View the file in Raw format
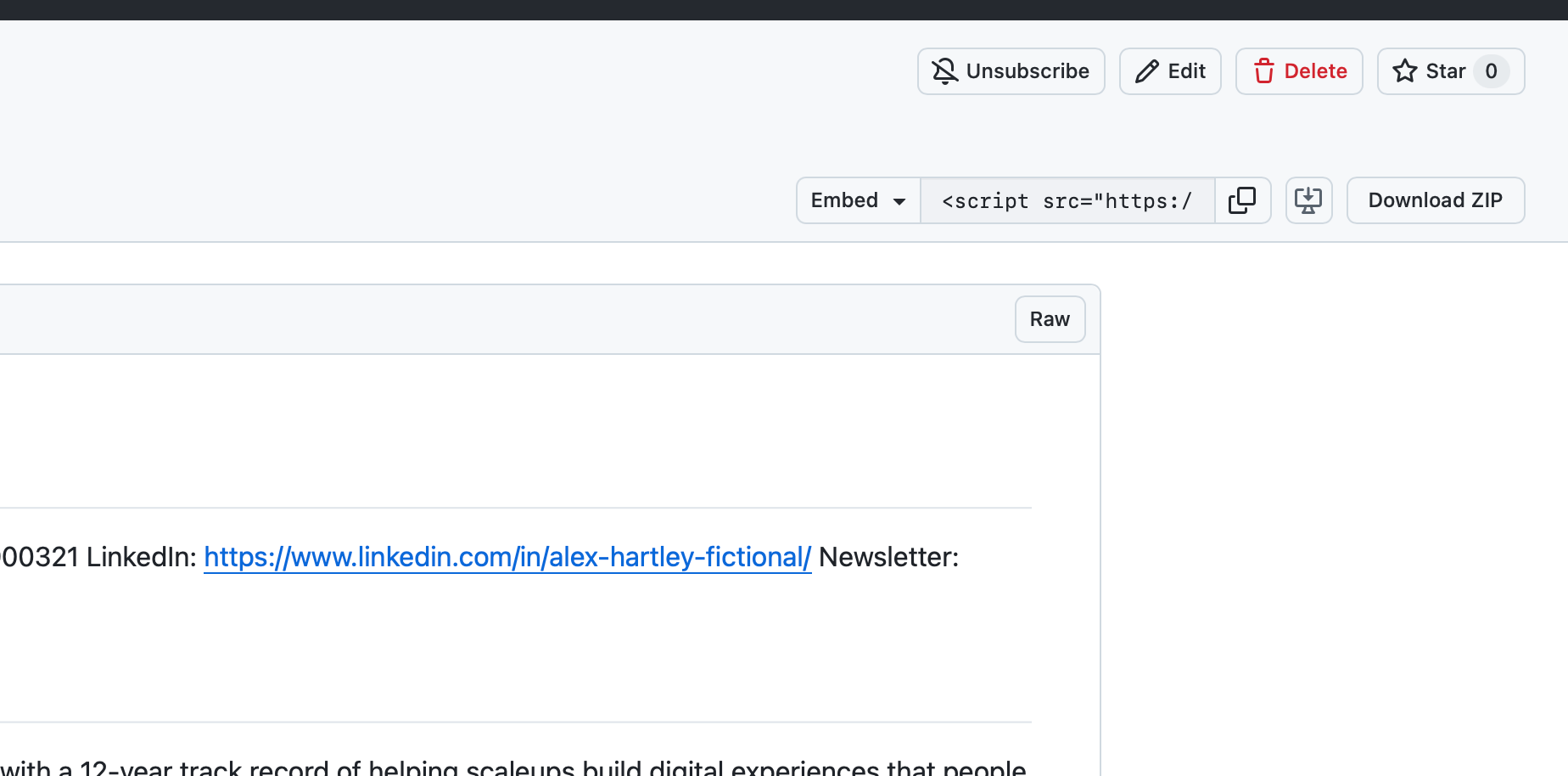Image resolution: width=1568 pixels, height=776 pixels. tap(1050, 319)
